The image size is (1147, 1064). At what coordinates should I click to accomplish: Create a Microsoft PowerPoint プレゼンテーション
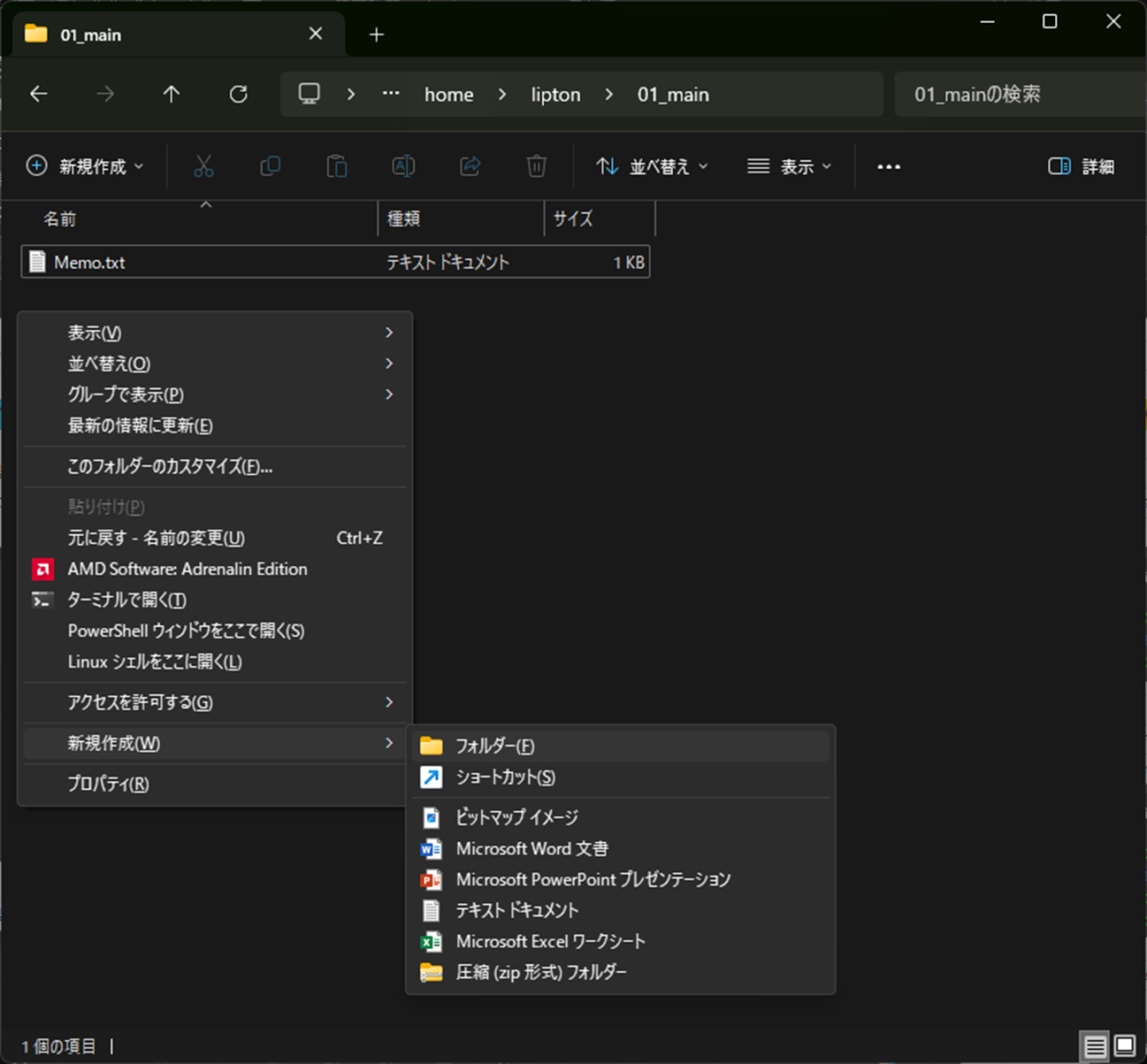620,879
